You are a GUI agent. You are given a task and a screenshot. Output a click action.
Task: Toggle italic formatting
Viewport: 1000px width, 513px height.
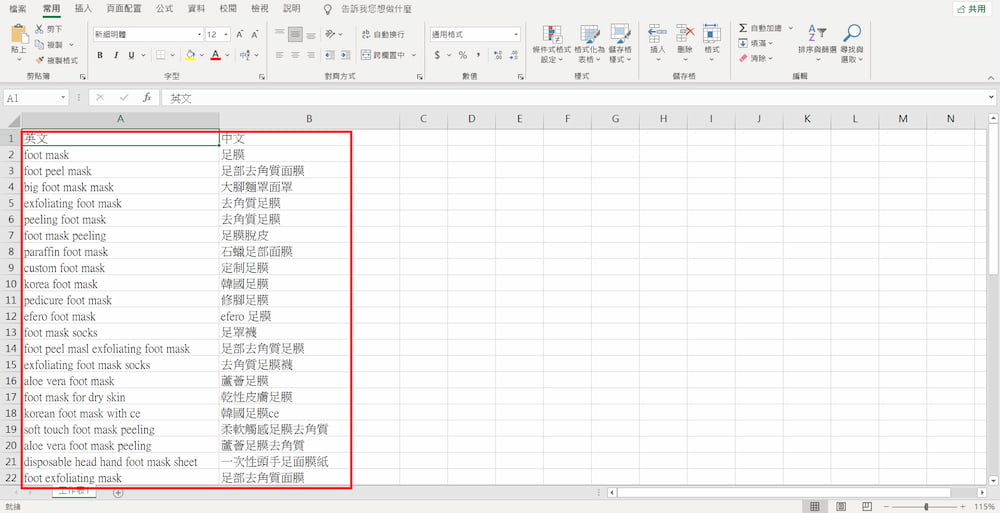116,55
